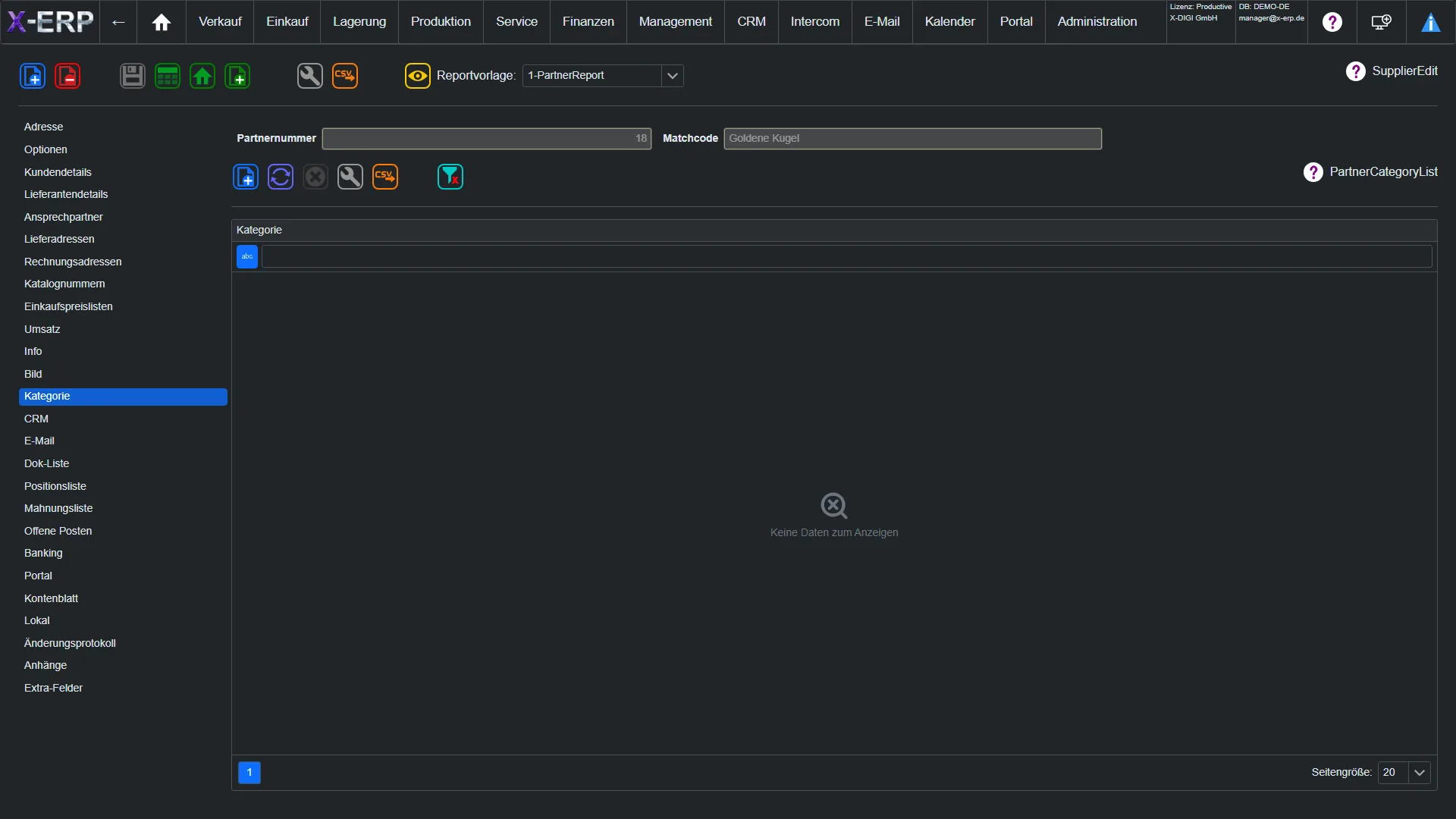The width and height of the screenshot is (1456, 819).
Task: Select the Kategorie sidebar tab
Action: [x=123, y=397]
